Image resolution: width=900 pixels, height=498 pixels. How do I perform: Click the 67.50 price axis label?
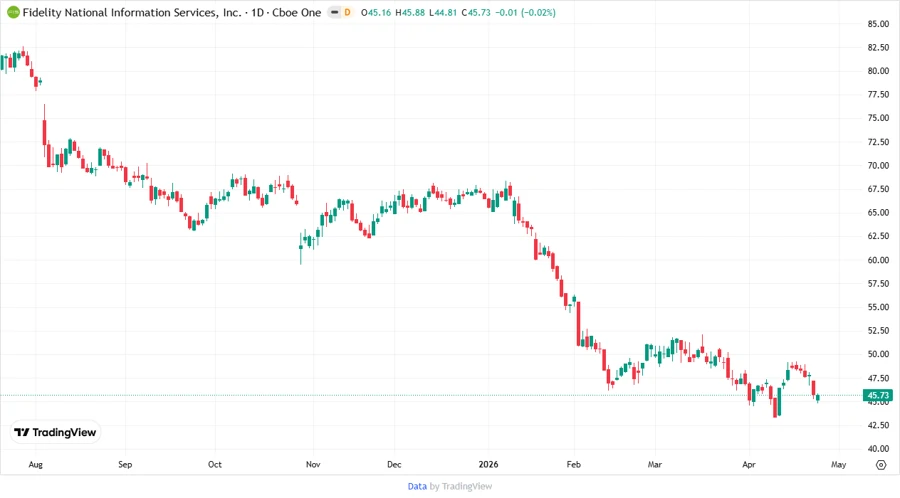(878, 189)
